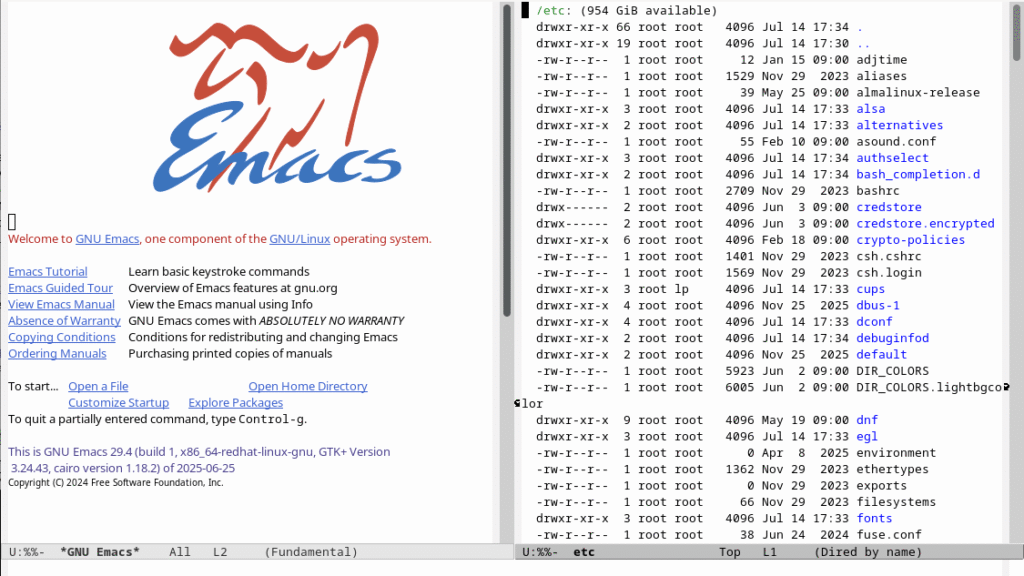This screenshot has width=1024, height=576.
Task: Click the parent directory '..' entry
Action: pos(863,43)
